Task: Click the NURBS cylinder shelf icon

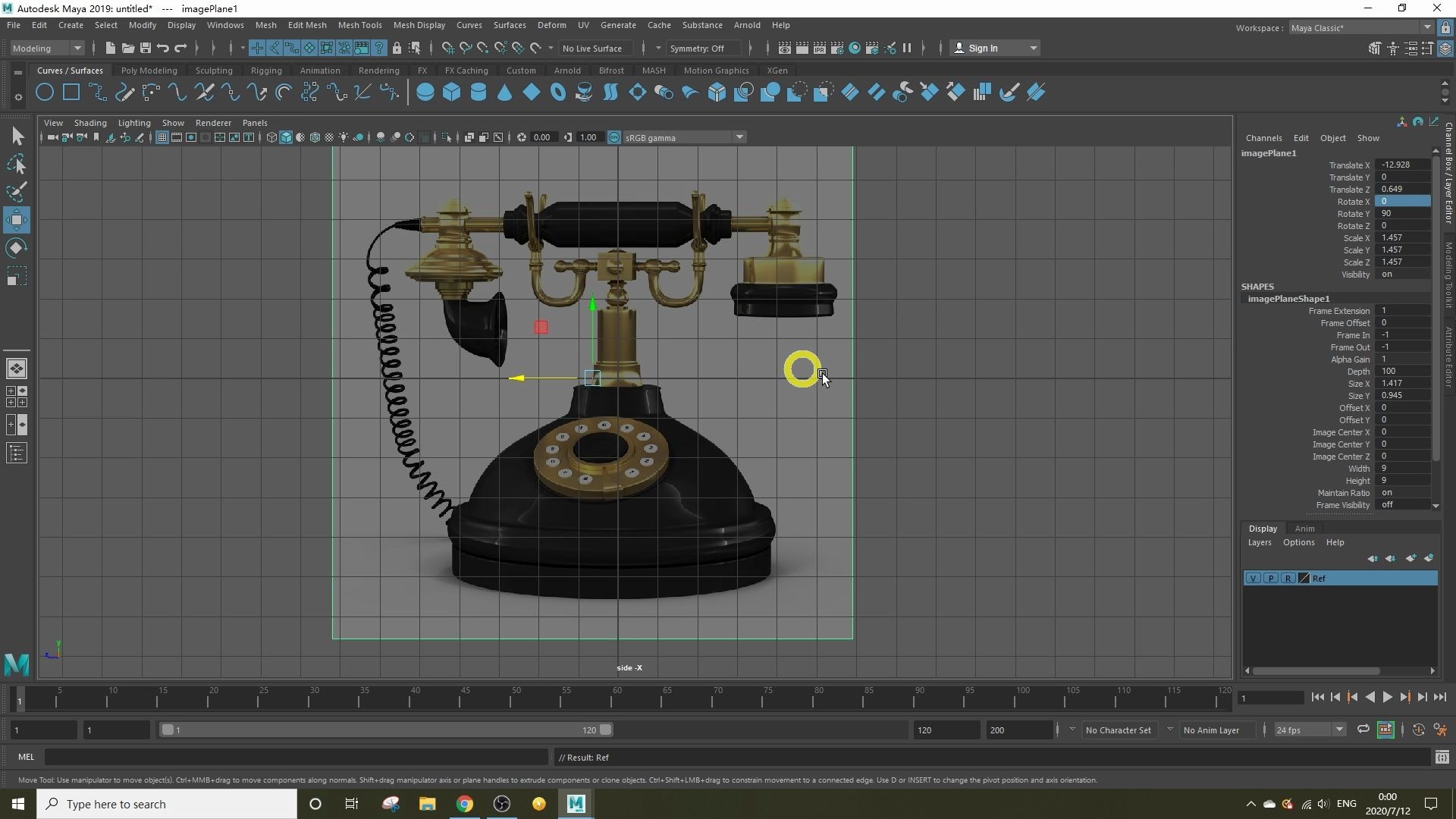Action: pyautogui.click(x=479, y=93)
